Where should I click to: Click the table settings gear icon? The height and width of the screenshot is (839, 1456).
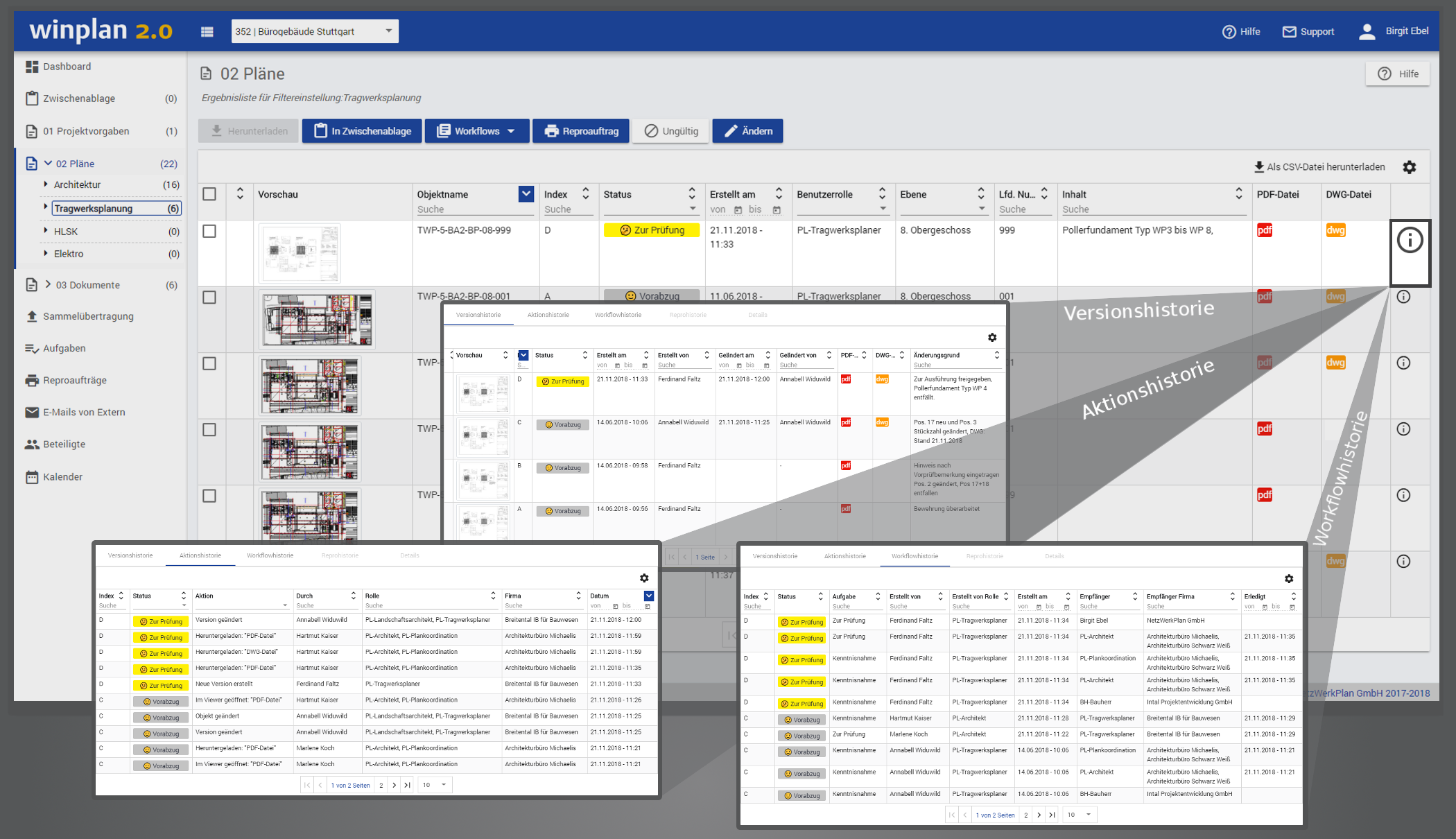coord(1409,167)
